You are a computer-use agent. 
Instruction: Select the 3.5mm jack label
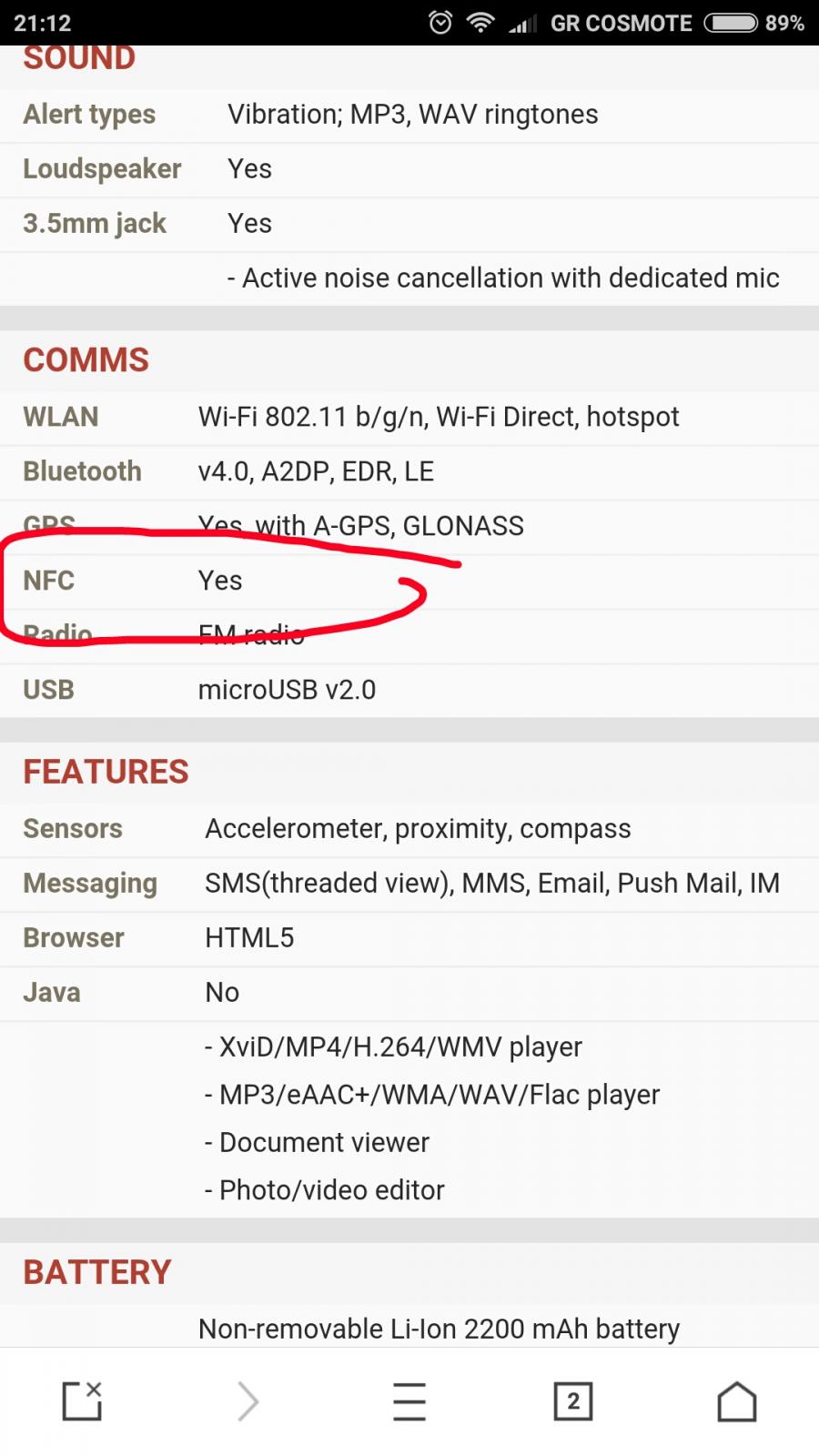[x=95, y=224]
